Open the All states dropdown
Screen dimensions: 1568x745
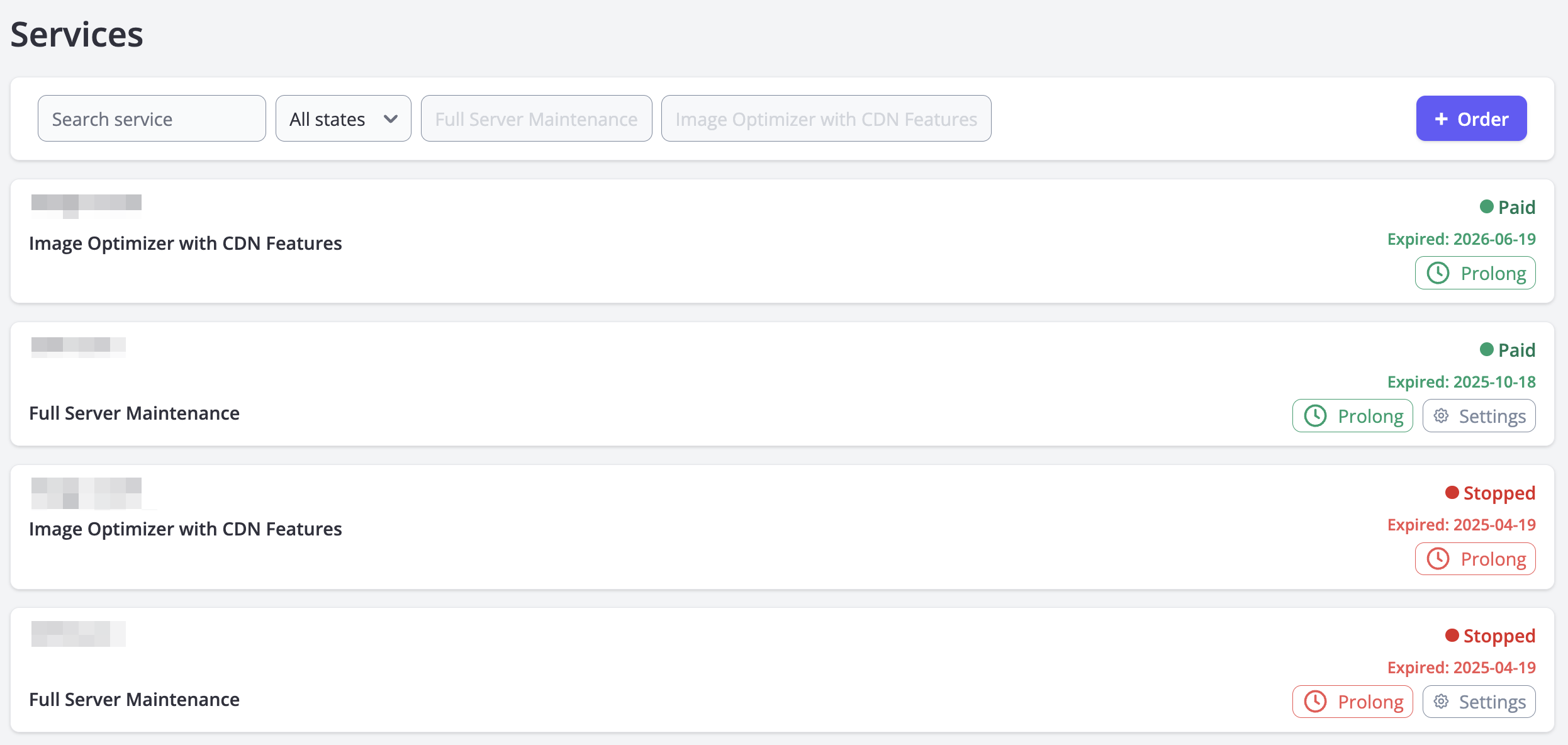pos(343,119)
